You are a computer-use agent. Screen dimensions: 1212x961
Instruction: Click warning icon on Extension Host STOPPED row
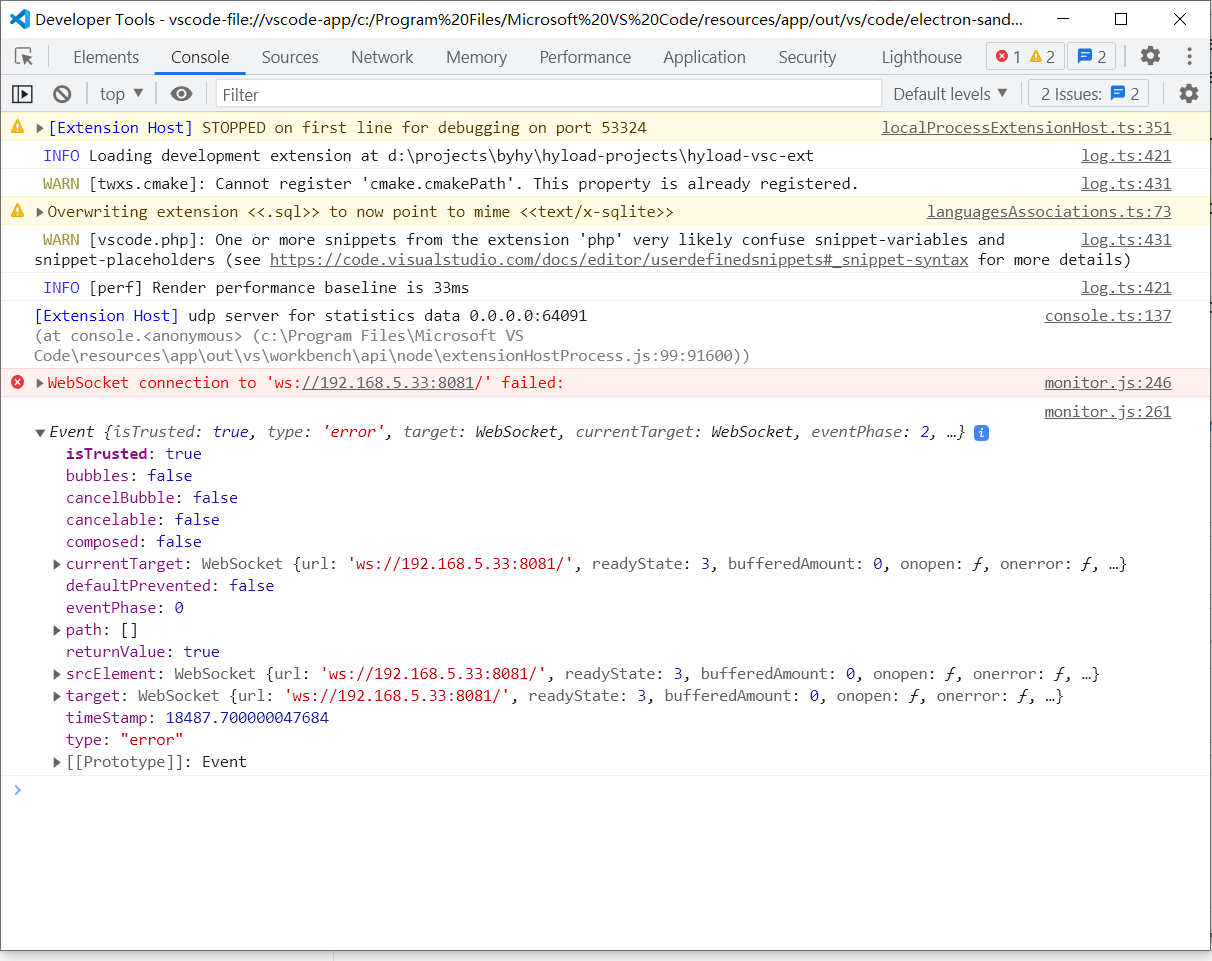(x=17, y=127)
